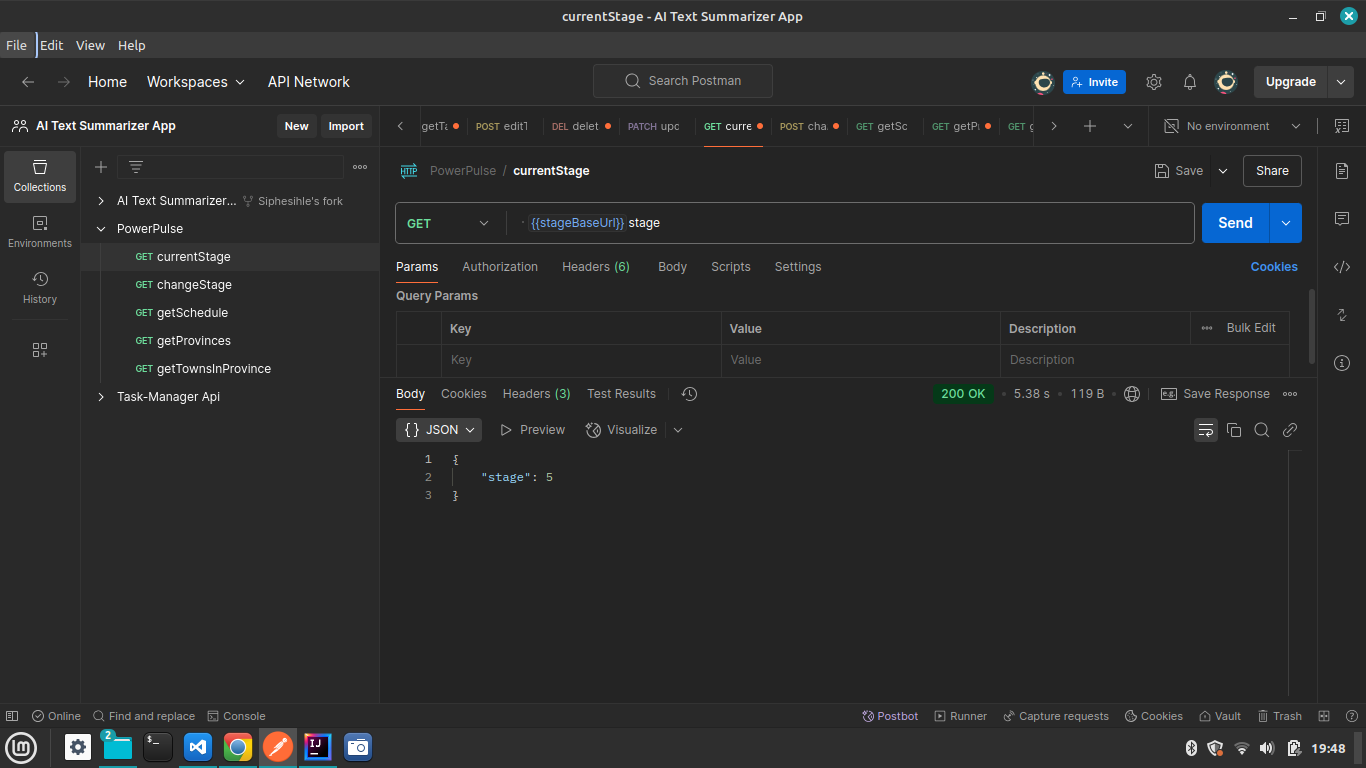Click the New button

coord(297,126)
